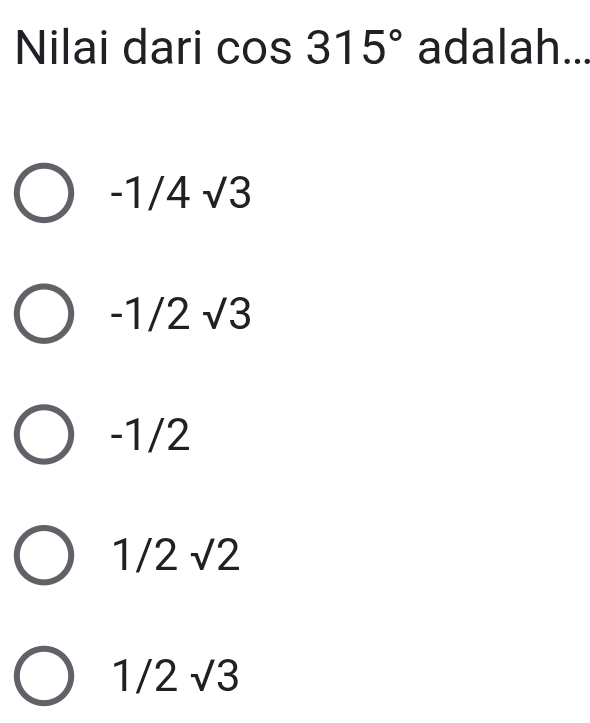Click the answer label text -1/2
The width and height of the screenshot is (590, 723).
coord(150,435)
